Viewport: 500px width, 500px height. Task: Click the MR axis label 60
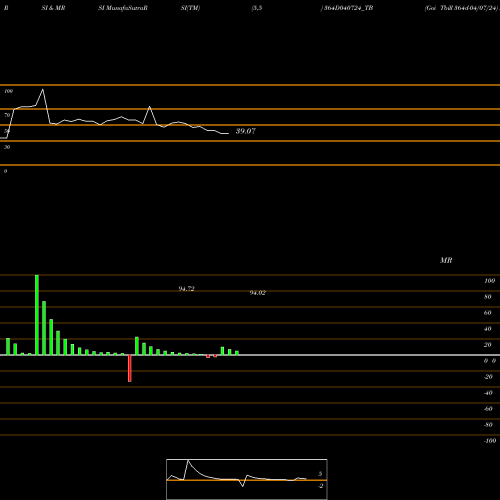click(488, 313)
